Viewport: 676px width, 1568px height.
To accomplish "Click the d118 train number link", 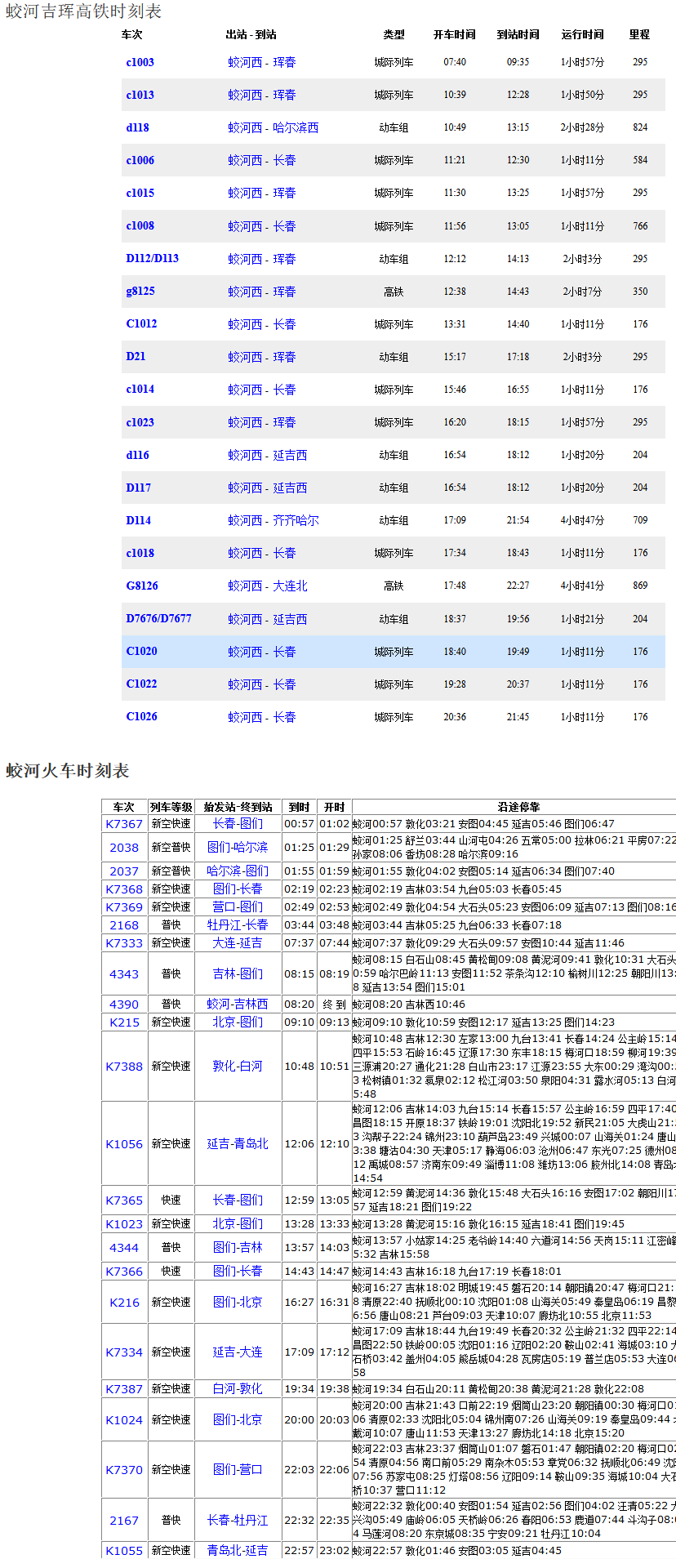I will click(137, 127).
